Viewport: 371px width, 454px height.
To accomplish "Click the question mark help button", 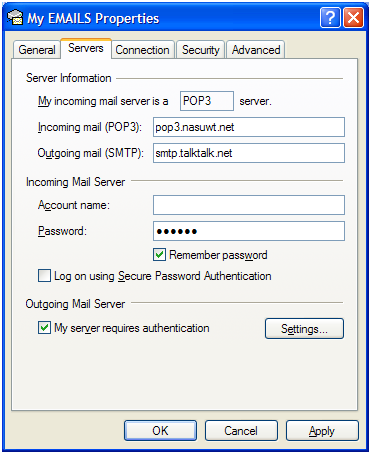I will click(330, 18).
